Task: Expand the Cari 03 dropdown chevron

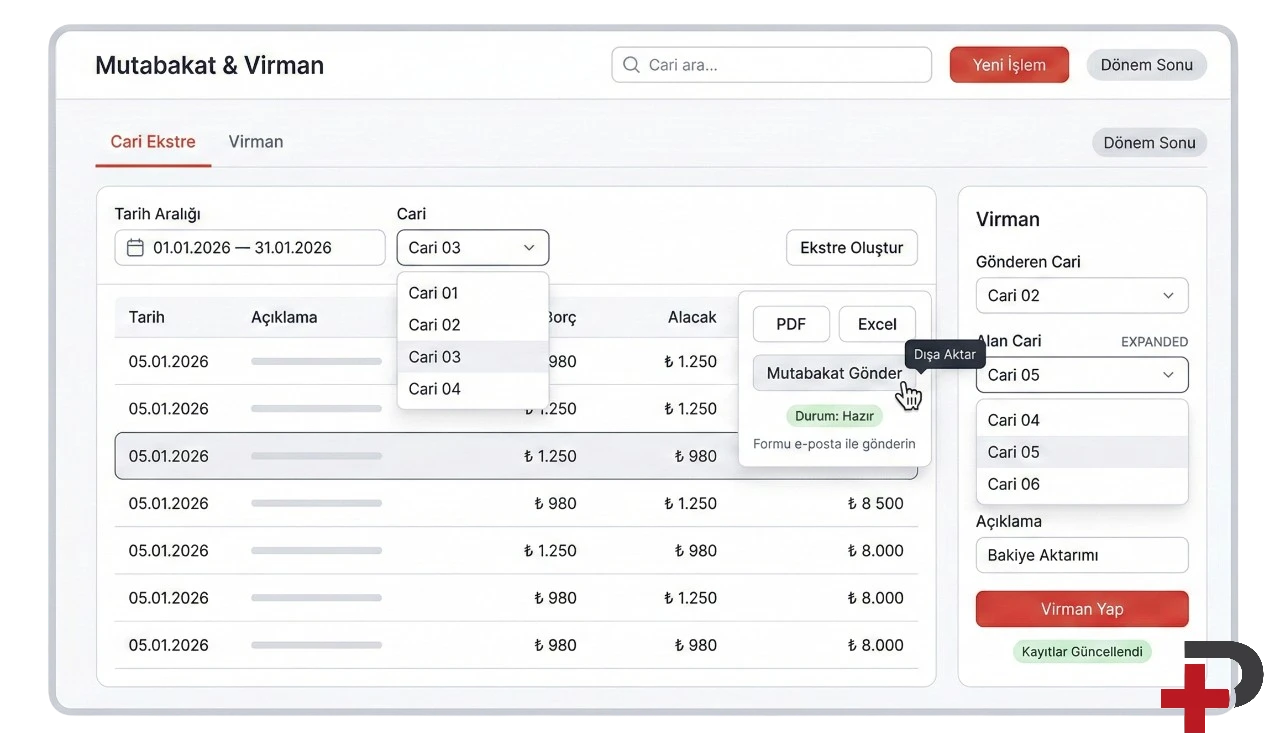Action: pyautogui.click(x=529, y=248)
